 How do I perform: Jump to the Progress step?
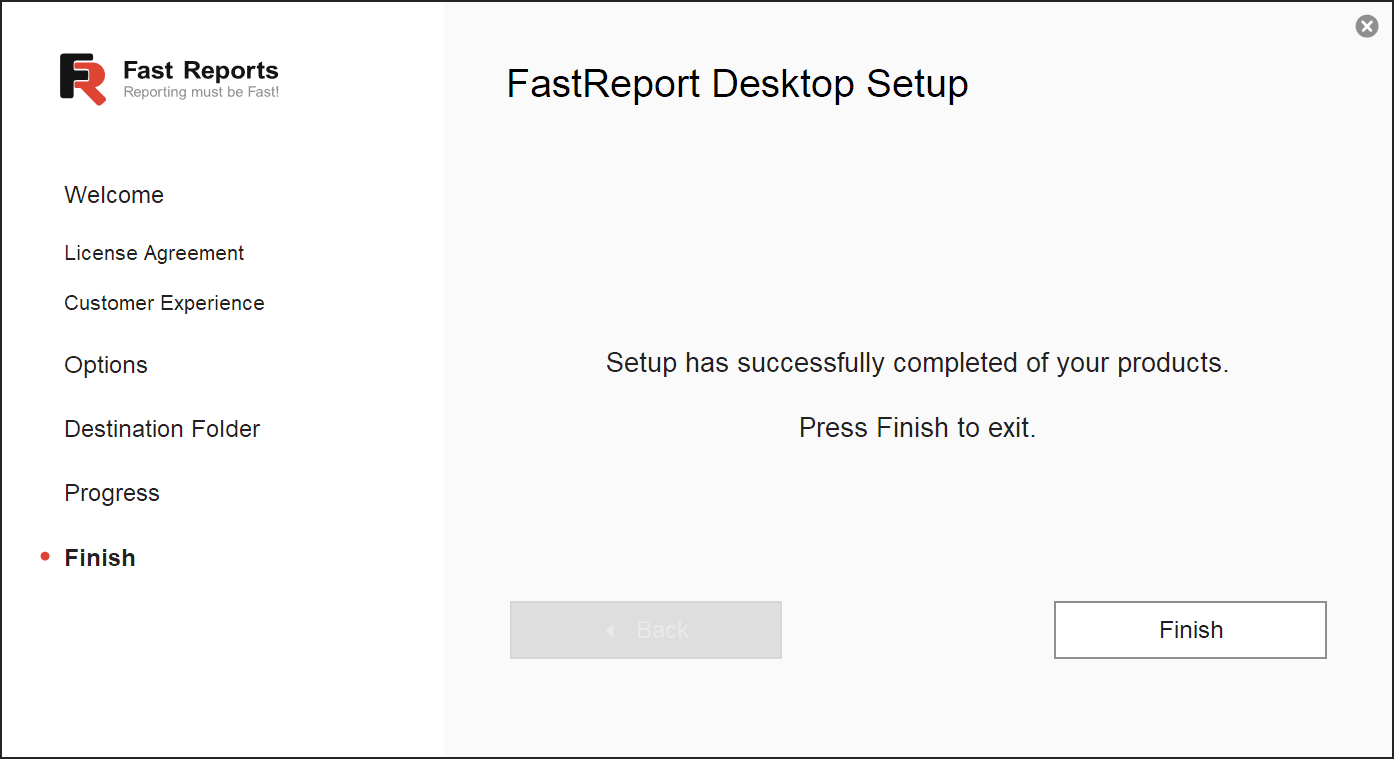pyautogui.click(x=112, y=493)
